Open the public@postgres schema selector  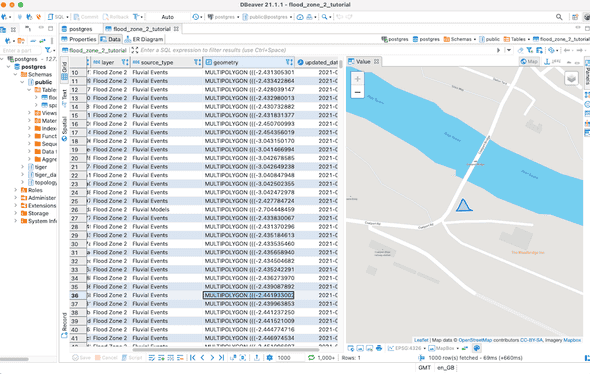pyautogui.click(x=267, y=17)
